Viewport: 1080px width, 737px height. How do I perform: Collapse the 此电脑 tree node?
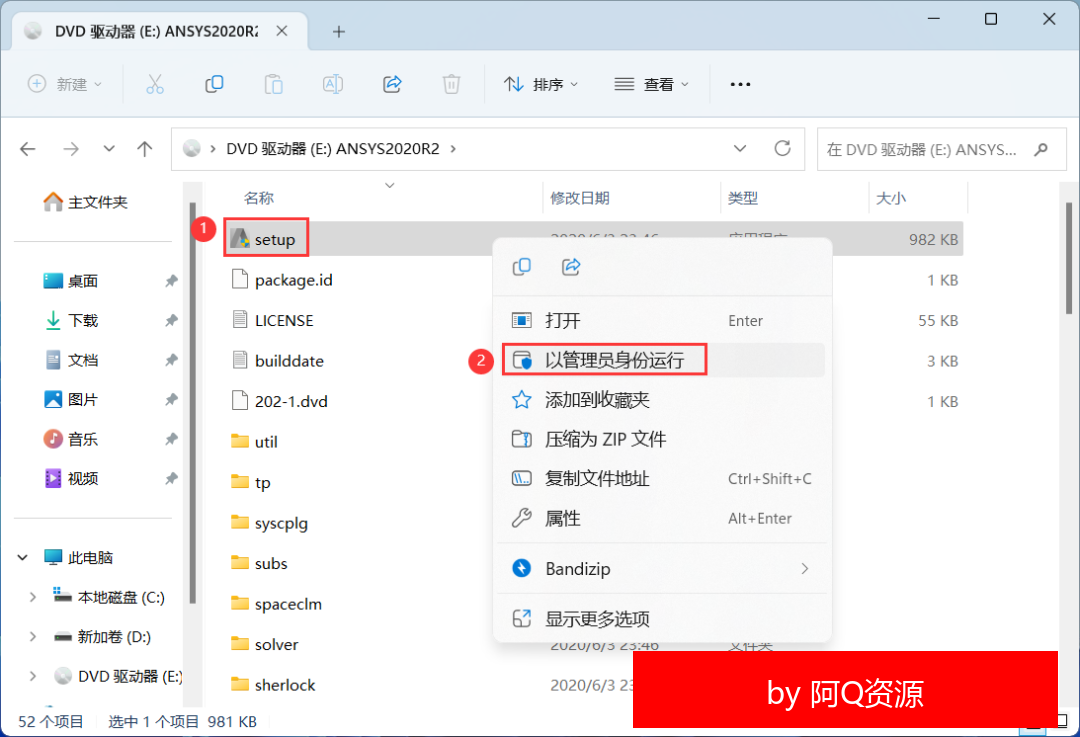click(x=23, y=557)
